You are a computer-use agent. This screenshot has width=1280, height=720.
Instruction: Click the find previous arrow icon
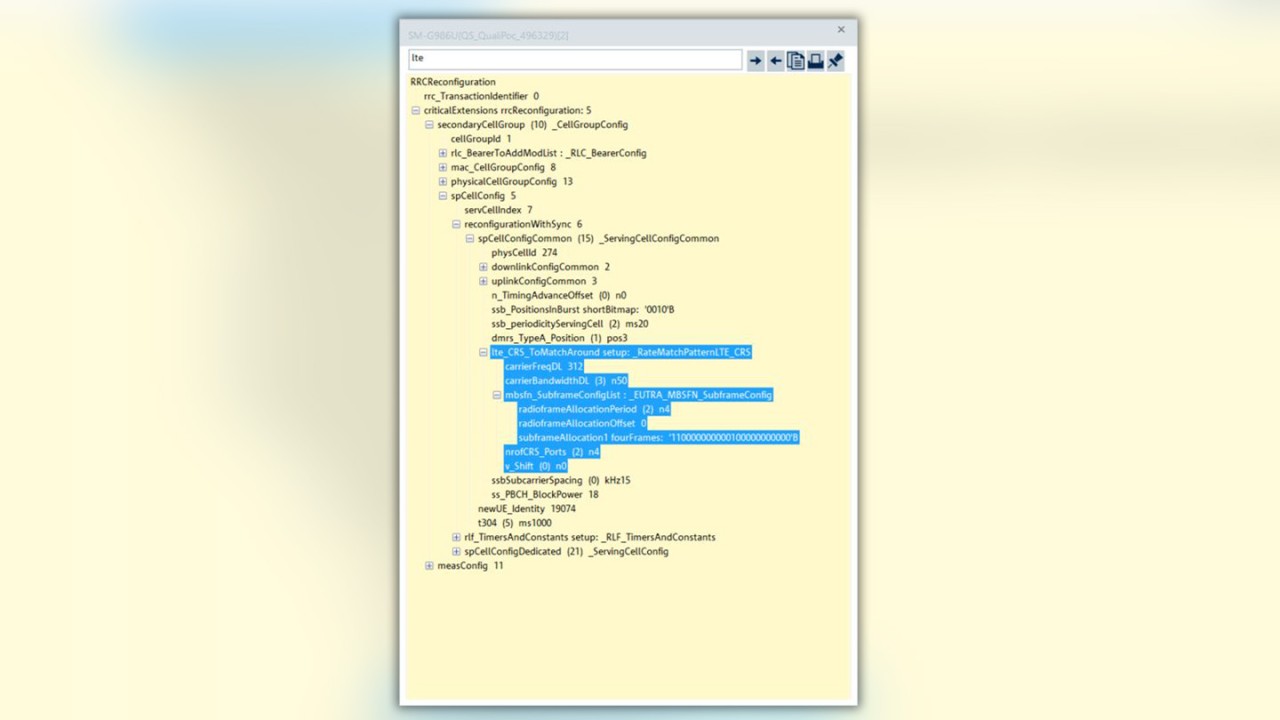776,61
